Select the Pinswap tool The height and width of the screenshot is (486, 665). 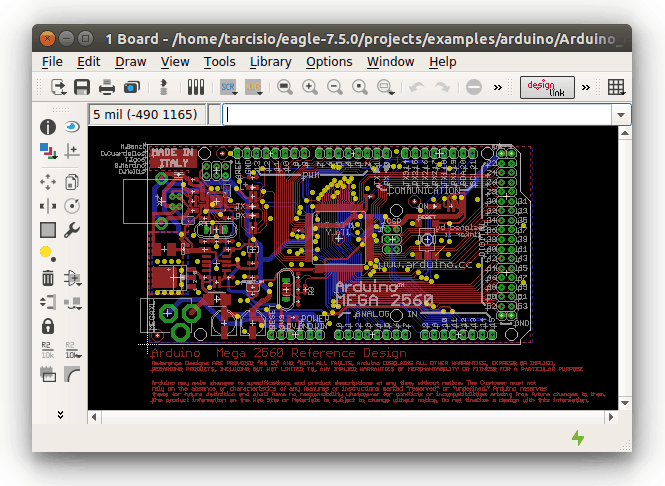pyautogui.click(x=48, y=302)
